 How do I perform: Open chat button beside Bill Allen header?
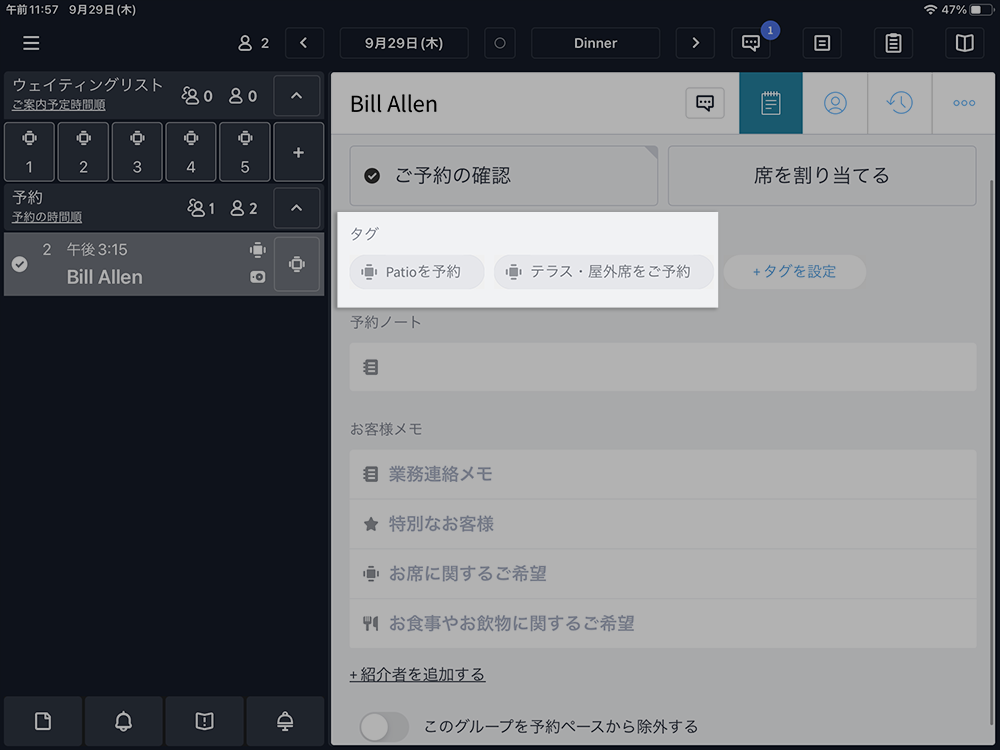click(705, 103)
